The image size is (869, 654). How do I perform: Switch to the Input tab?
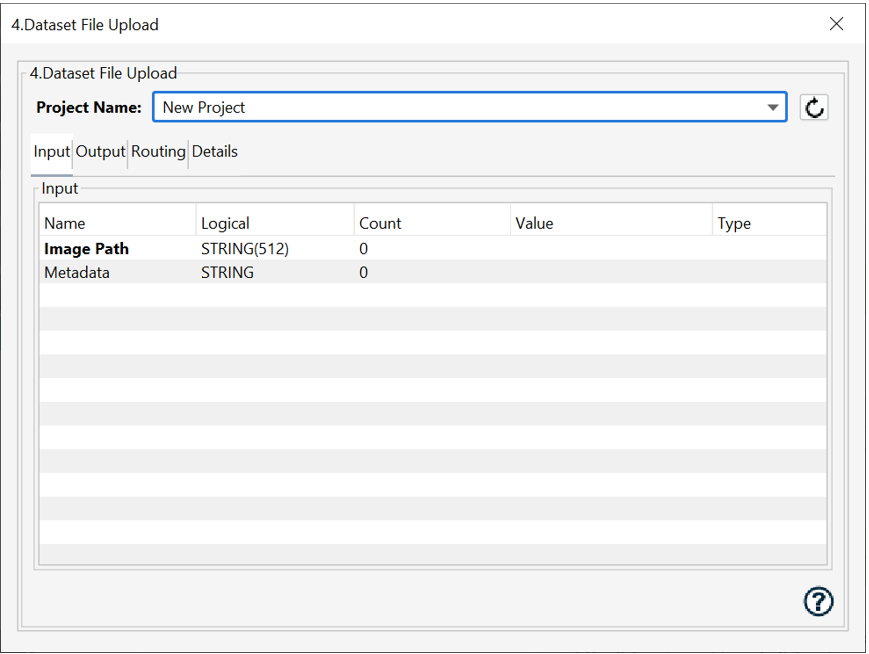coord(52,152)
